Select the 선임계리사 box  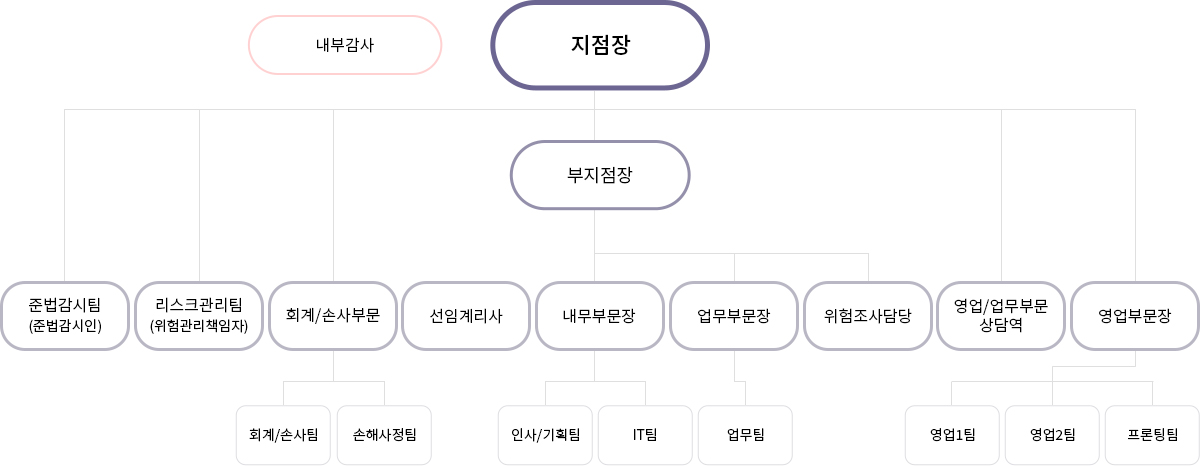point(466,316)
